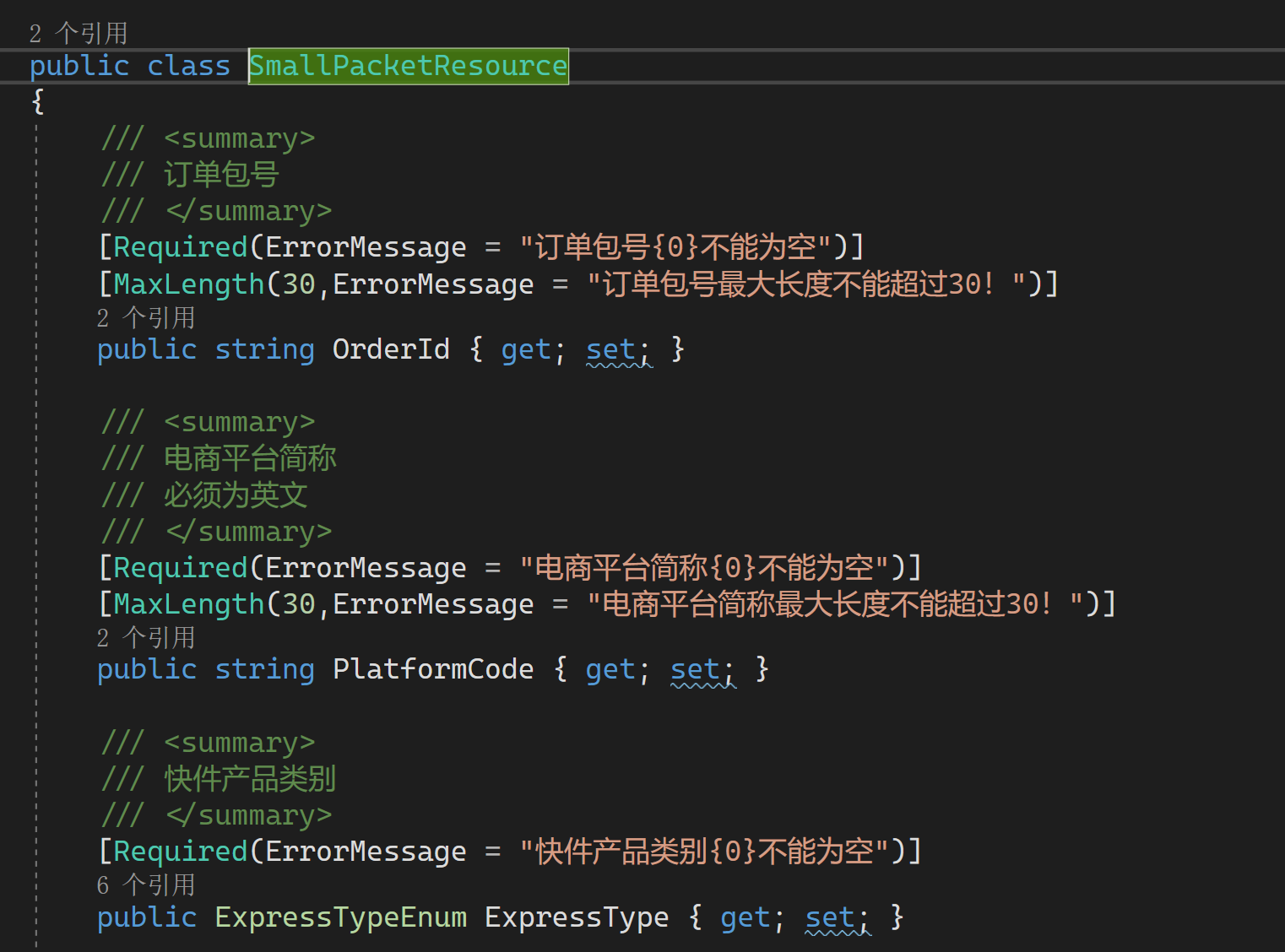Screen dimensions: 1285x952
Task: Open the references CodeLens above the class declaration
Action: (x=78, y=33)
